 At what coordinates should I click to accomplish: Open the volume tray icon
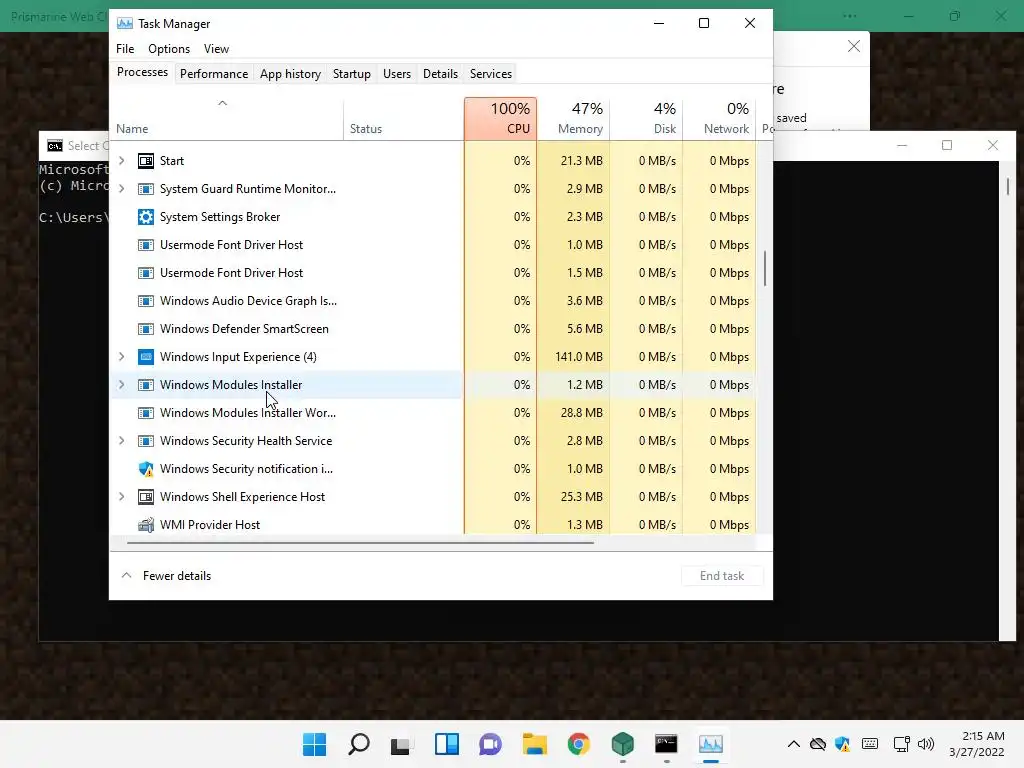coord(926,744)
